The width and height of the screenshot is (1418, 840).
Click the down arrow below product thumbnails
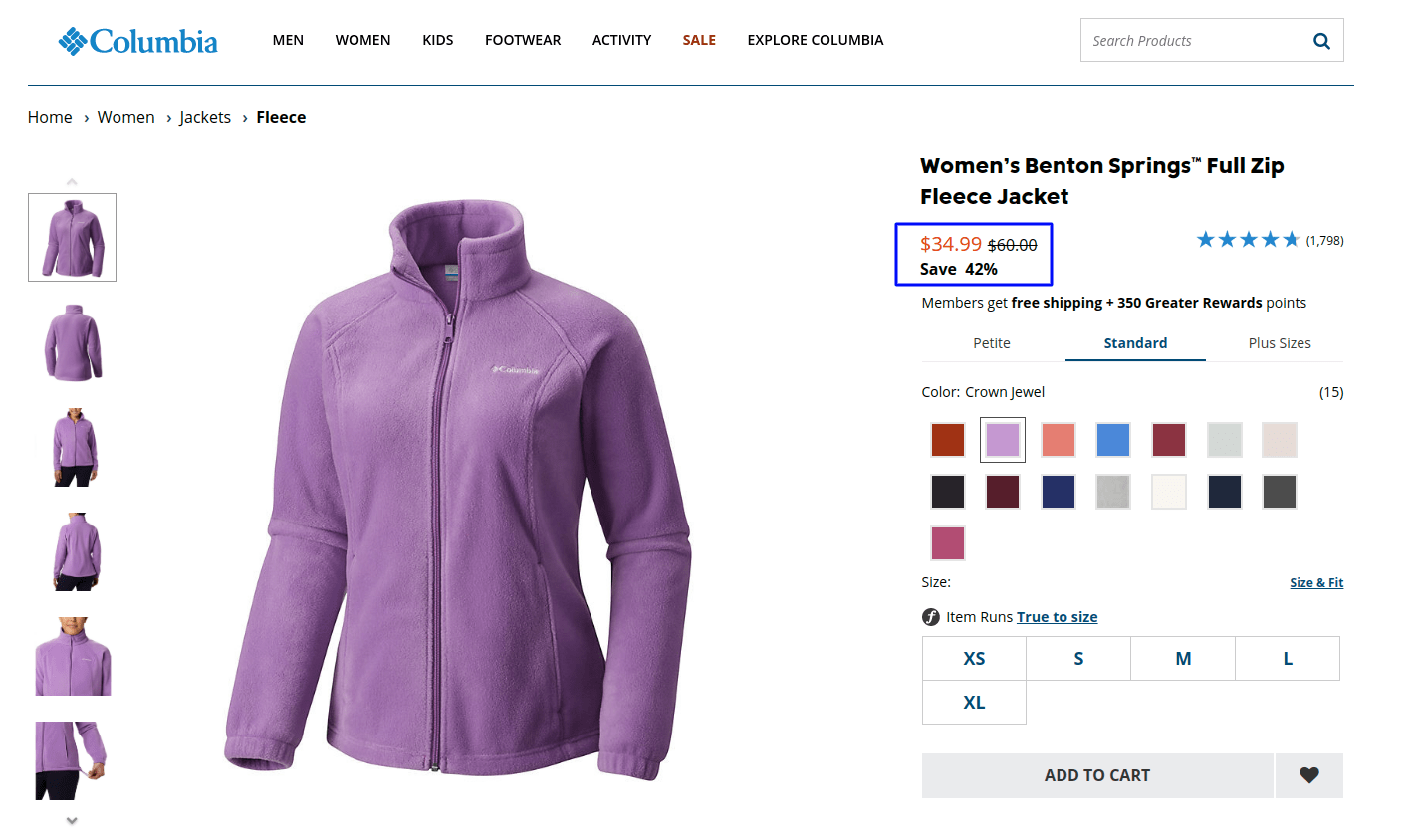click(71, 819)
